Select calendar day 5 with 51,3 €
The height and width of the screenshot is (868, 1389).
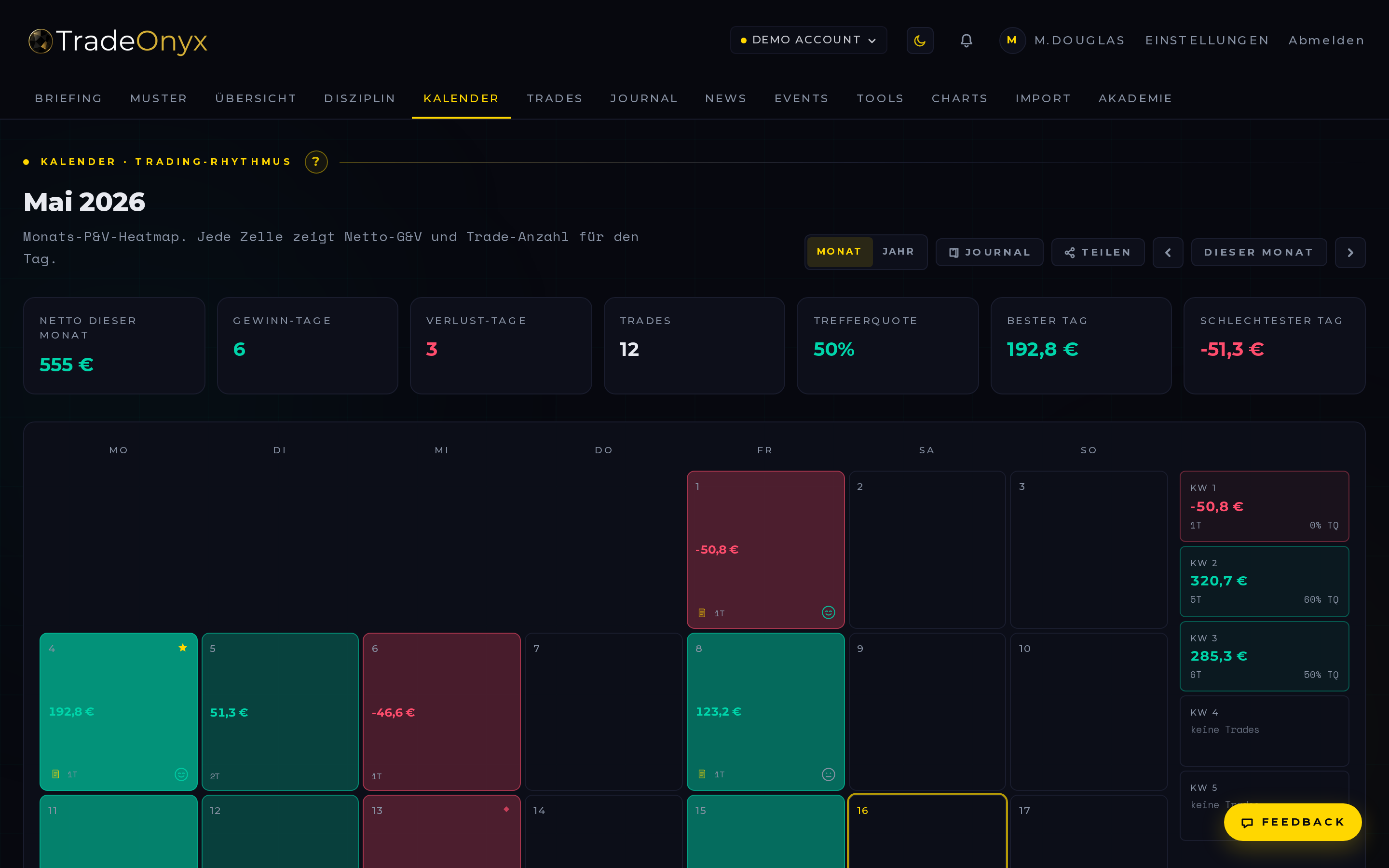(x=280, y=711)
